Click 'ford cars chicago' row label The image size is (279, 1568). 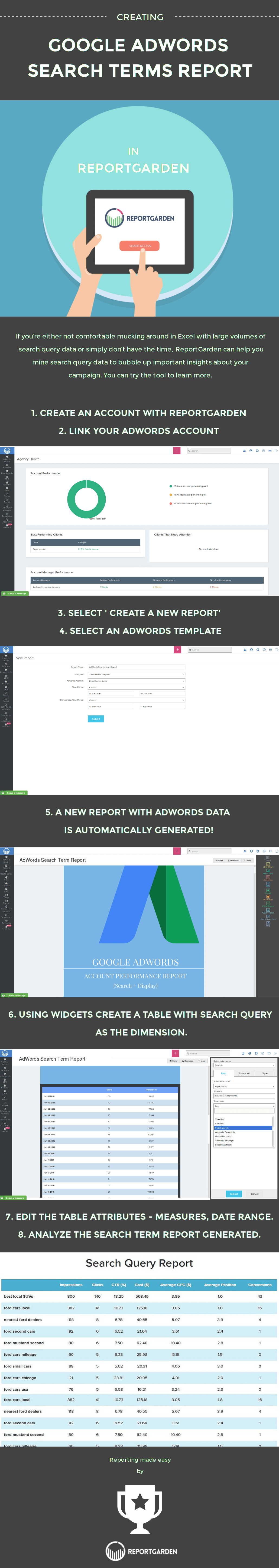point(20,1378)
